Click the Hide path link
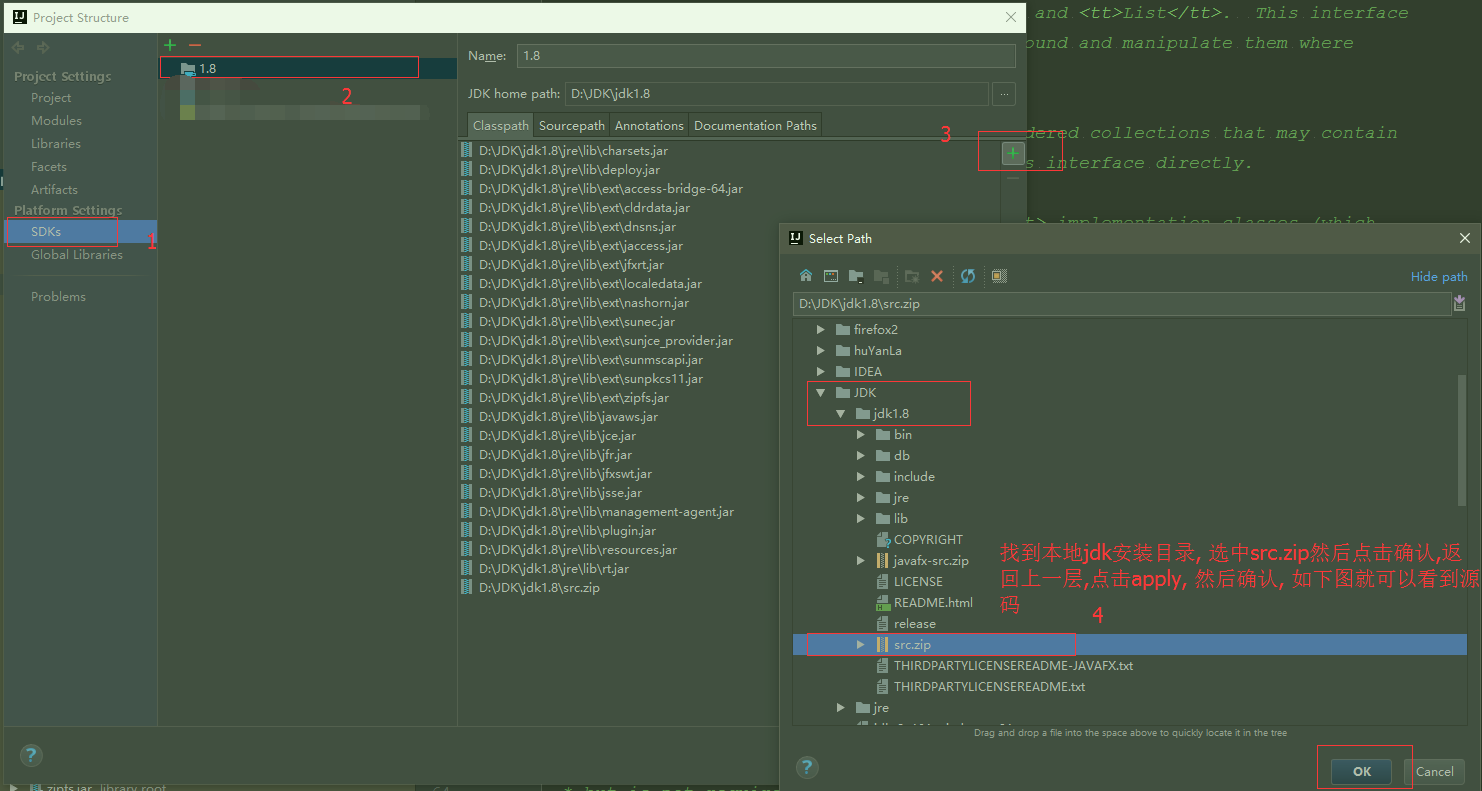The width and height of the screenshot is (1482, 791). click(1439, 276)
